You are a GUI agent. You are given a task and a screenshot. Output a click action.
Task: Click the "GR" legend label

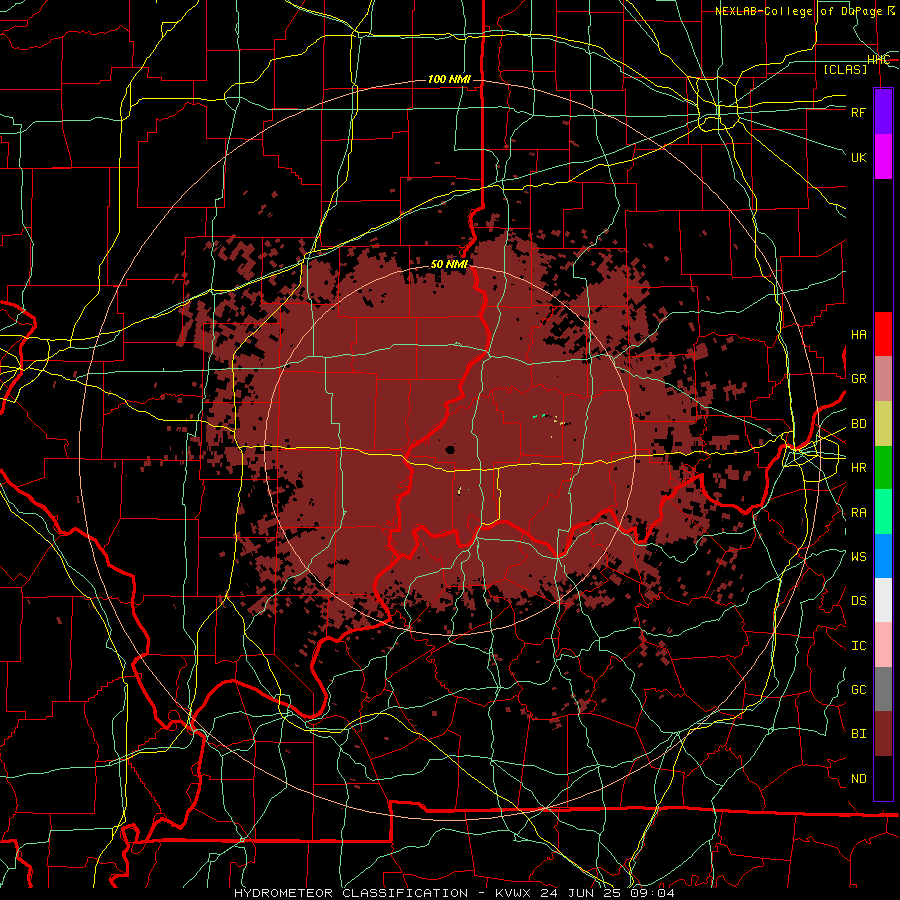(x=858, y=379)
